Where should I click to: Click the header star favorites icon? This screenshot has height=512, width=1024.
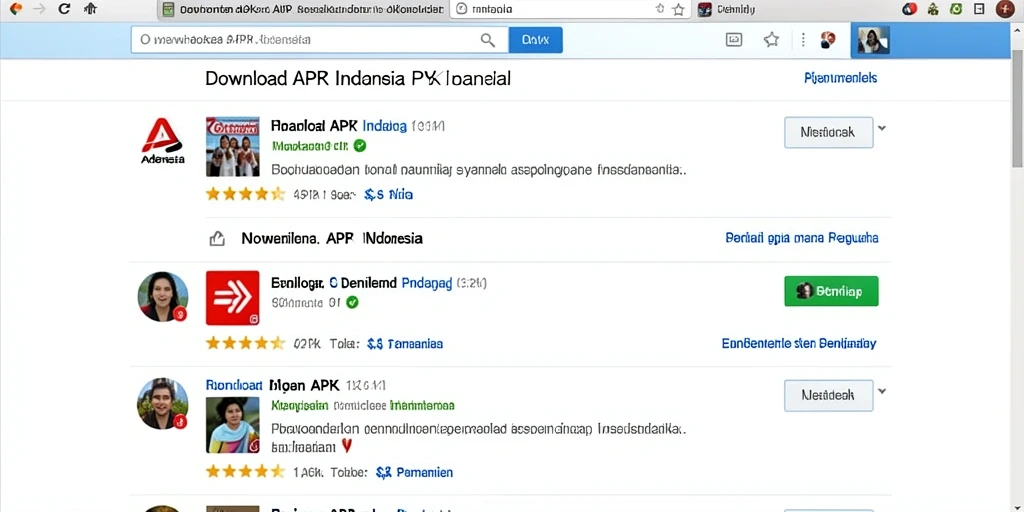coord(771,40)
